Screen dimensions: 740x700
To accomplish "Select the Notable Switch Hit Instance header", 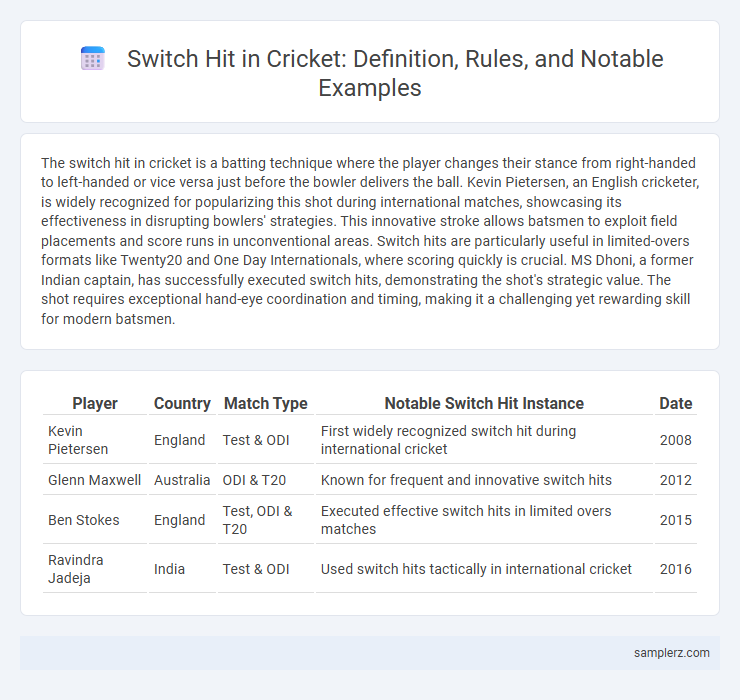I will 484,403.
